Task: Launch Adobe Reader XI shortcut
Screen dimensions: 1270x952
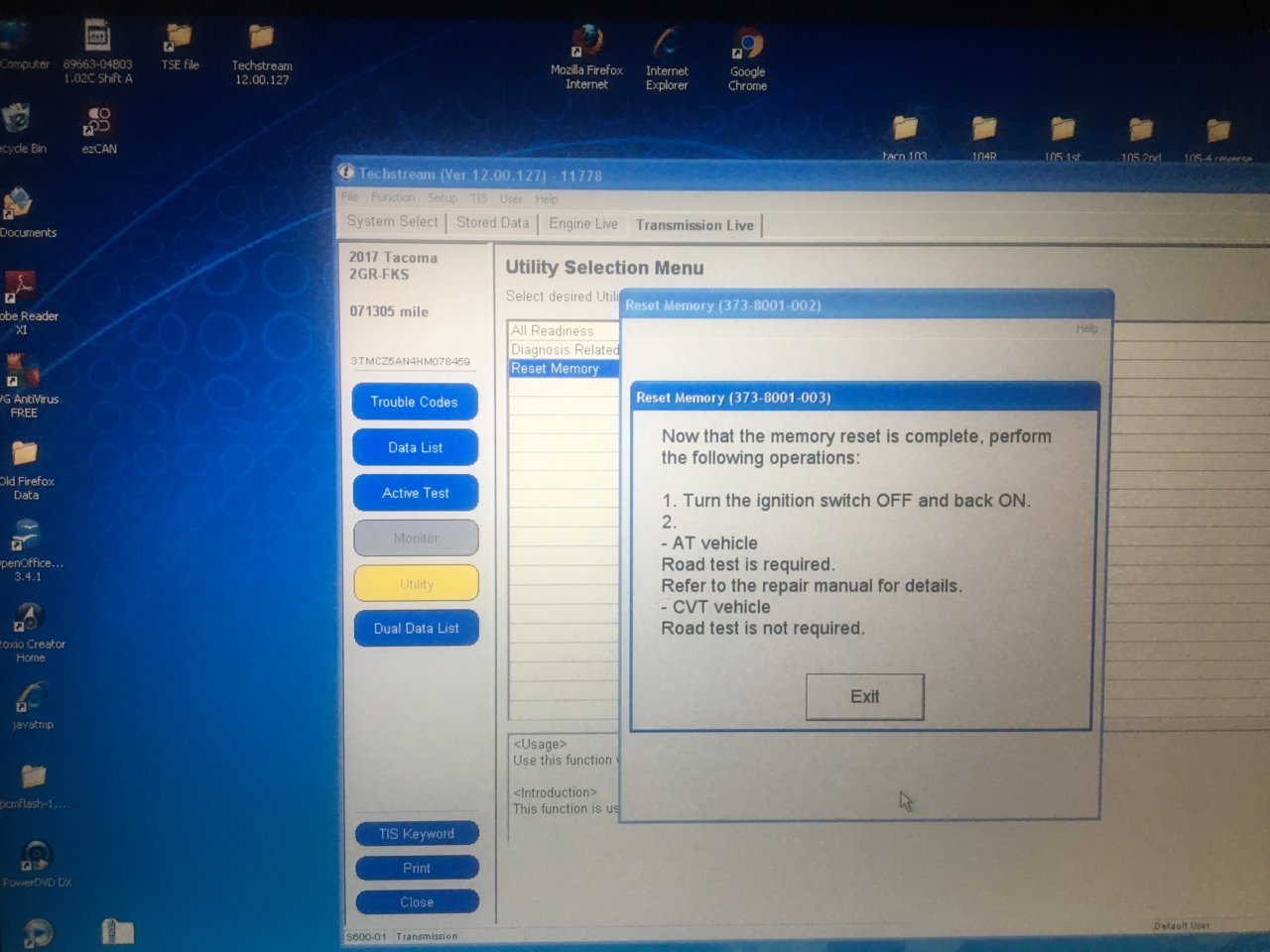Action: (x=27, y=302)
